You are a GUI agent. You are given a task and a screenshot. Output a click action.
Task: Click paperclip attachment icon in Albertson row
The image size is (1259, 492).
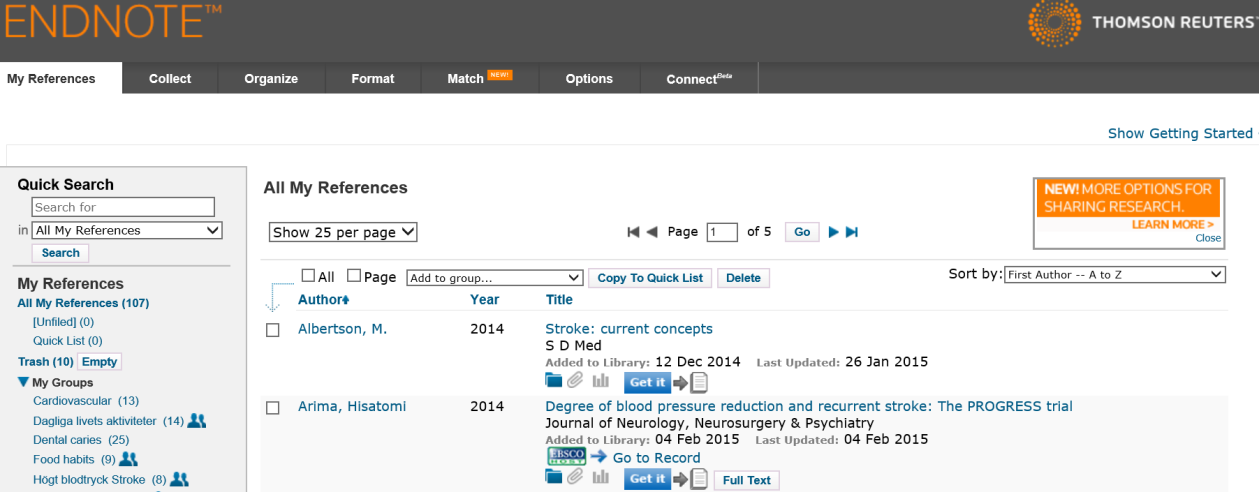point(575,380)
